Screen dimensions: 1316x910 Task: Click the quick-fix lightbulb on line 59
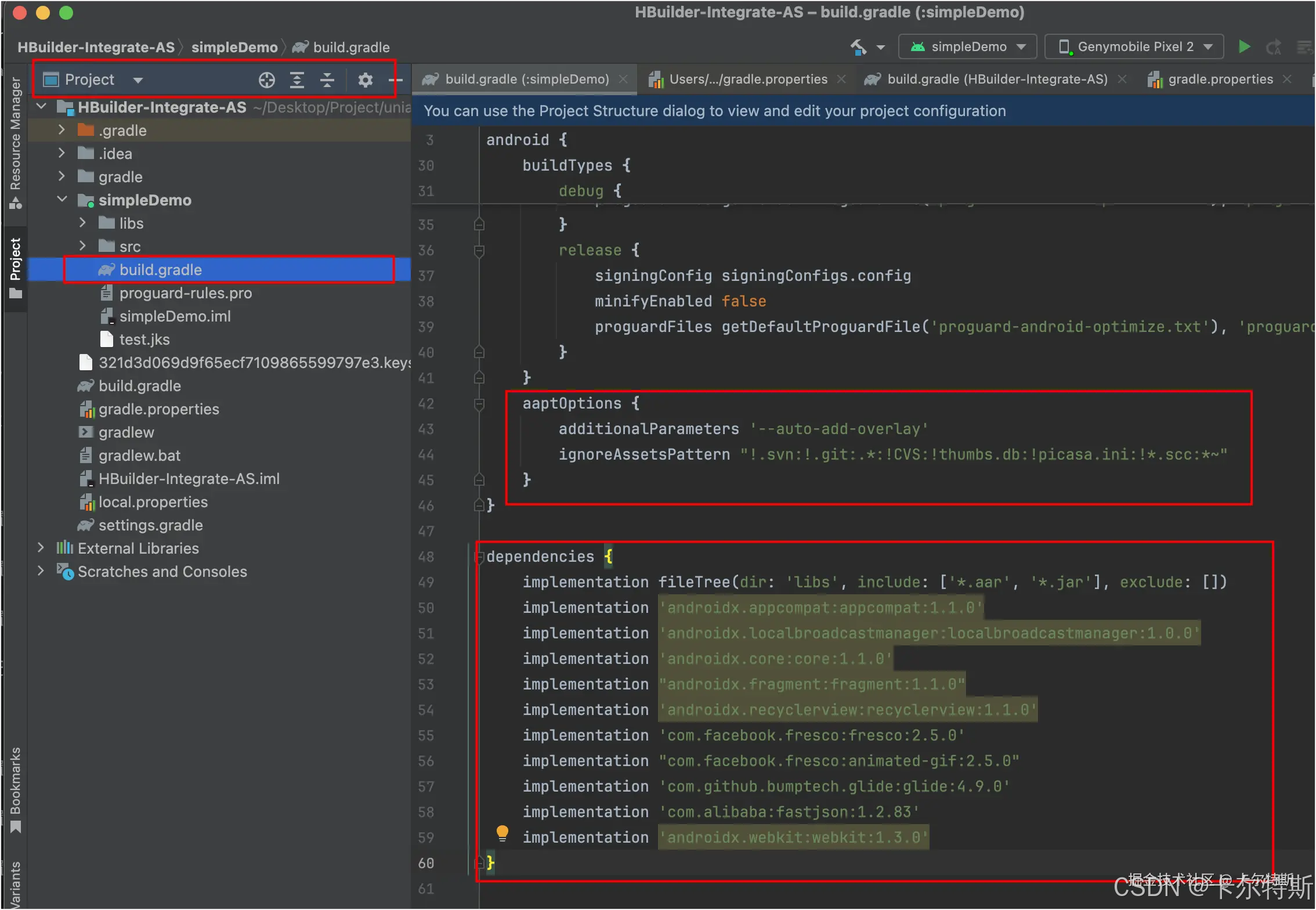[502, 833]
